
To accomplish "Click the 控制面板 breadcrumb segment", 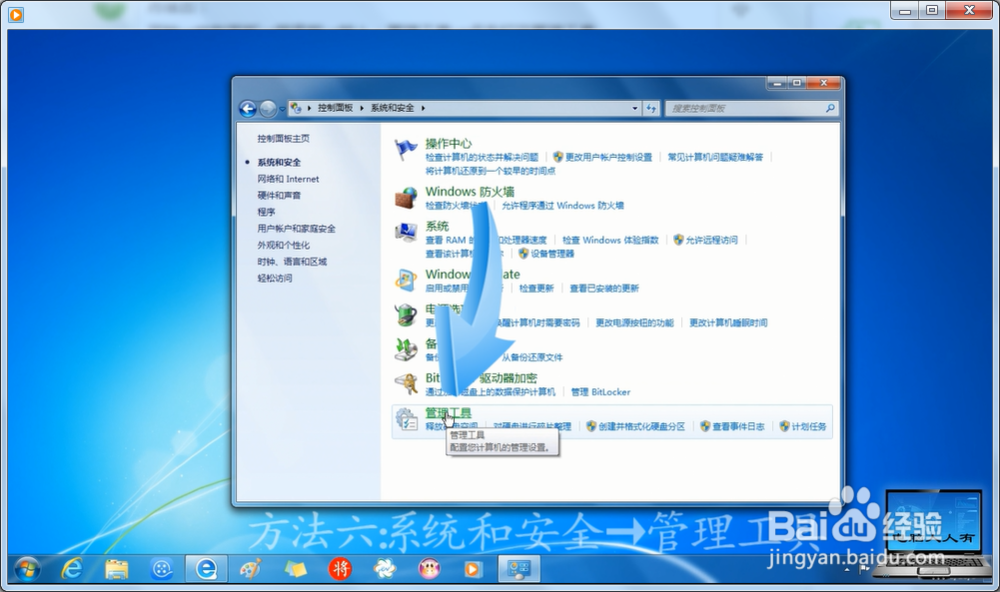I will pos(335,108).
